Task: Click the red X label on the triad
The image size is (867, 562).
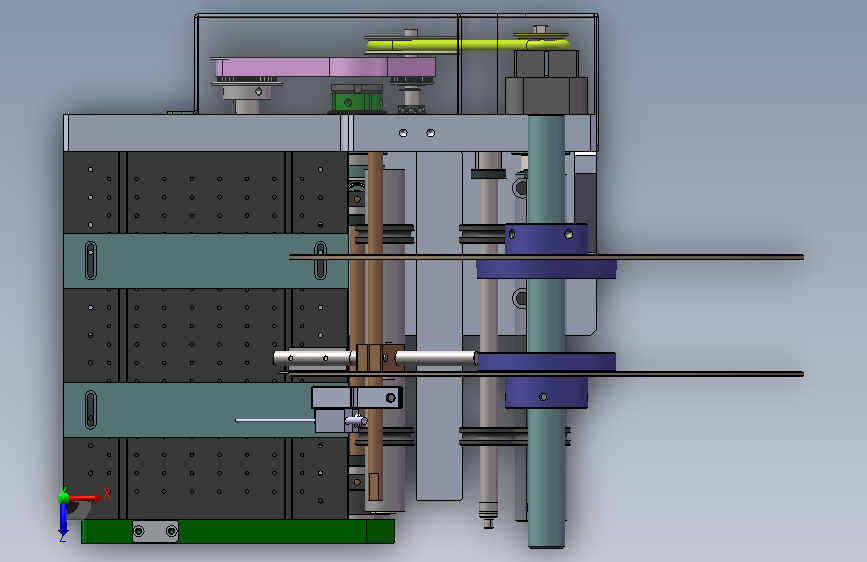Action: (107, 493)
